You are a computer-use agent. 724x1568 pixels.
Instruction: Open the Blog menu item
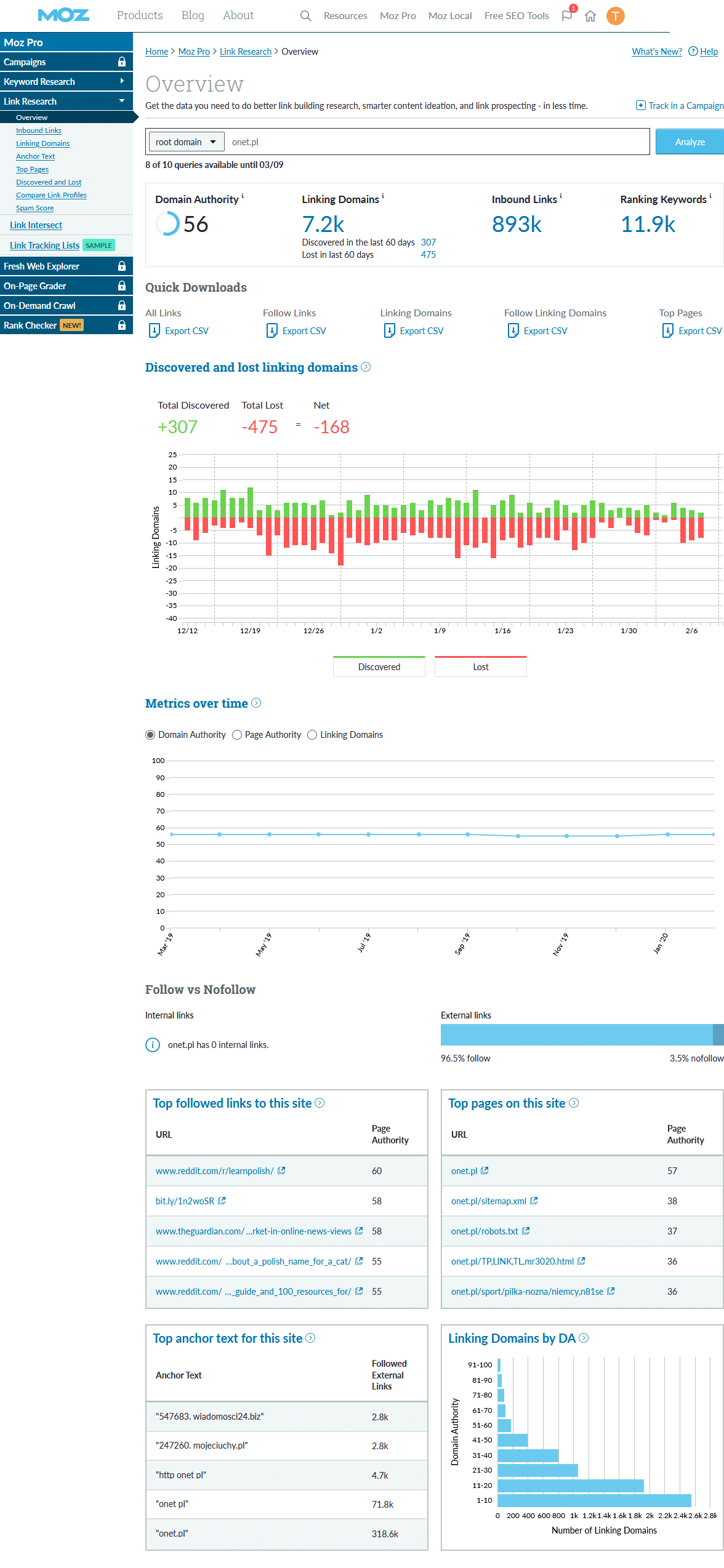tap(193, 15)
